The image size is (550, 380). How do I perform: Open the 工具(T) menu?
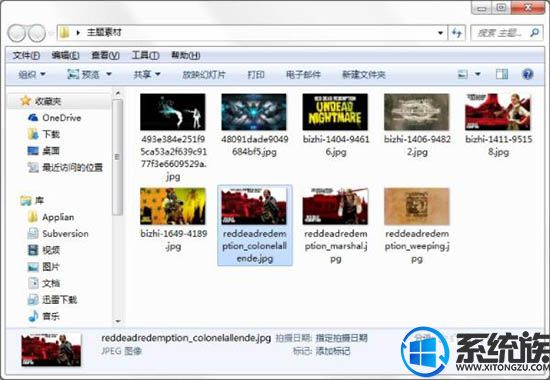146,55
